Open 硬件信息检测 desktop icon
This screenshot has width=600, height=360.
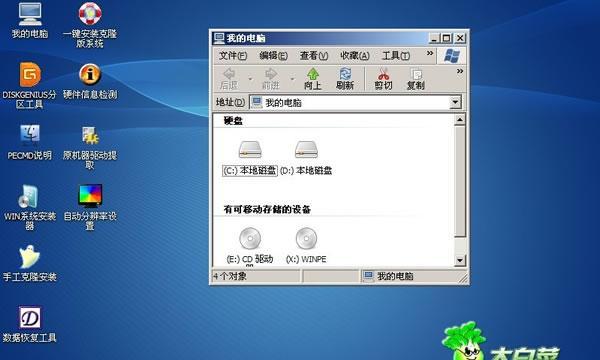[90, 81]
